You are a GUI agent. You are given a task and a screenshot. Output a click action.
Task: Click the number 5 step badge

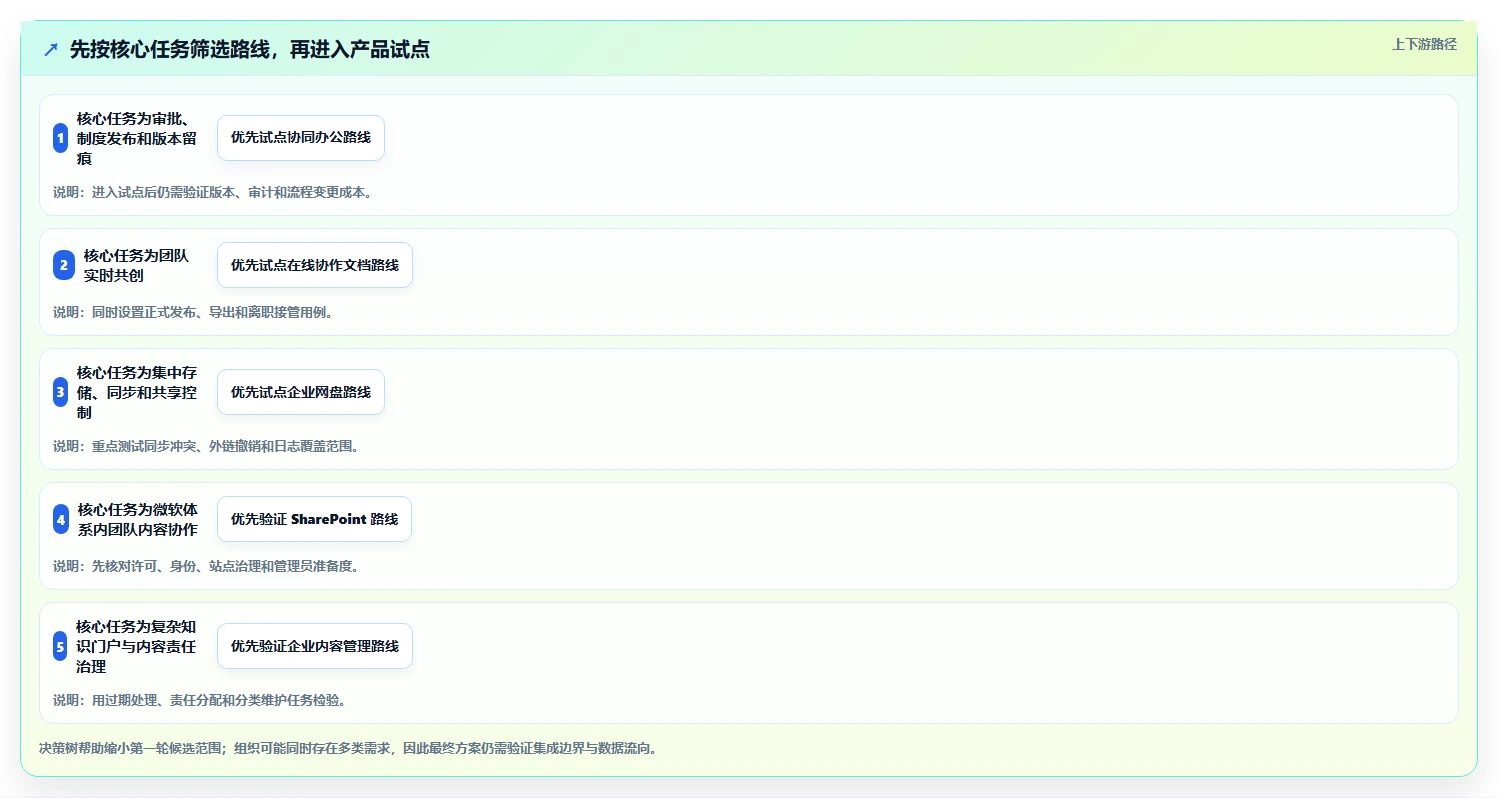[60, 646]
